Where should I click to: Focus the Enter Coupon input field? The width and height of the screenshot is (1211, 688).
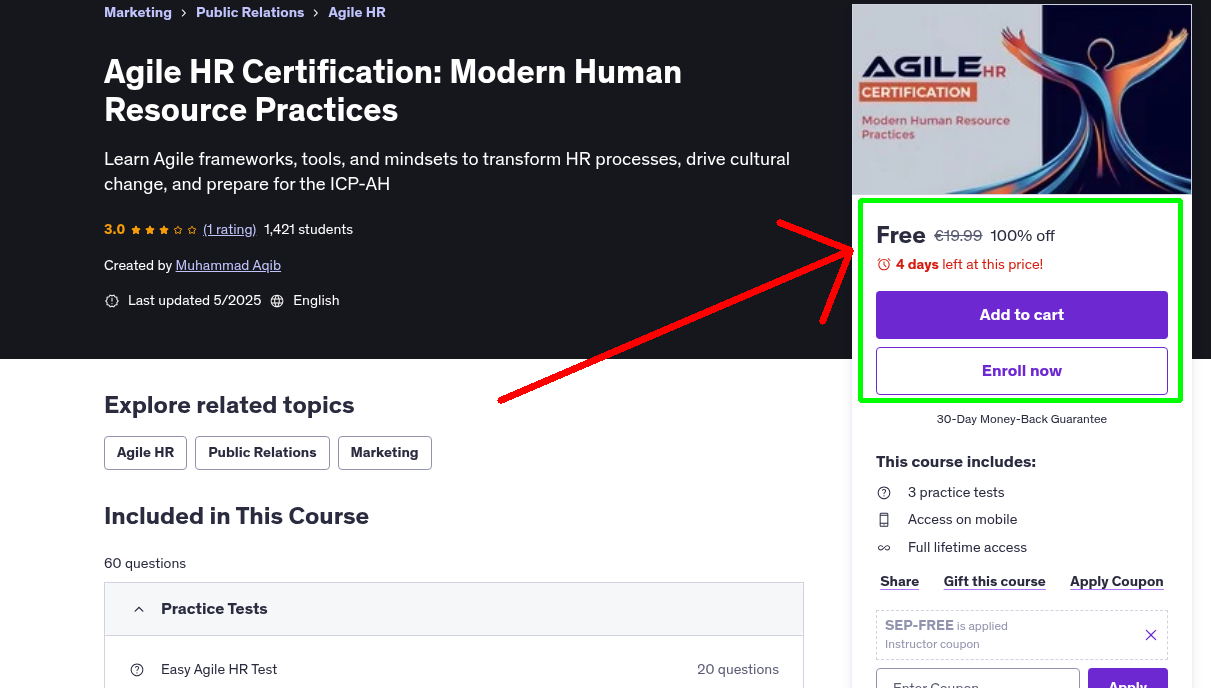click(x=978, y=678)
